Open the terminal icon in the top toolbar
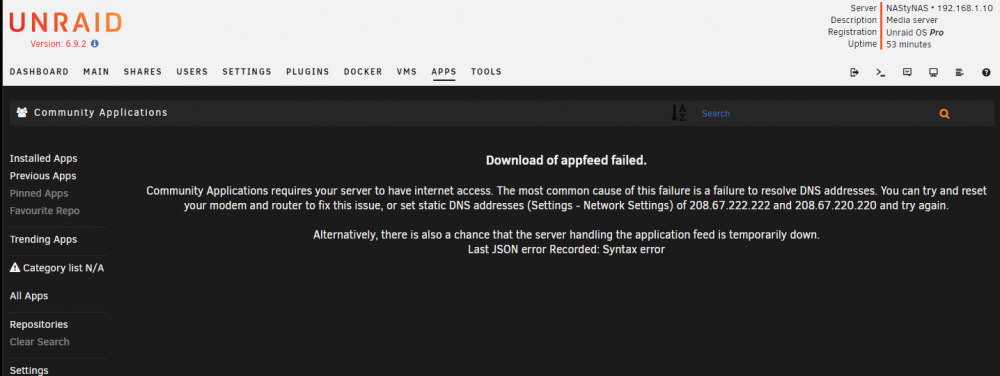 point(881,73)
